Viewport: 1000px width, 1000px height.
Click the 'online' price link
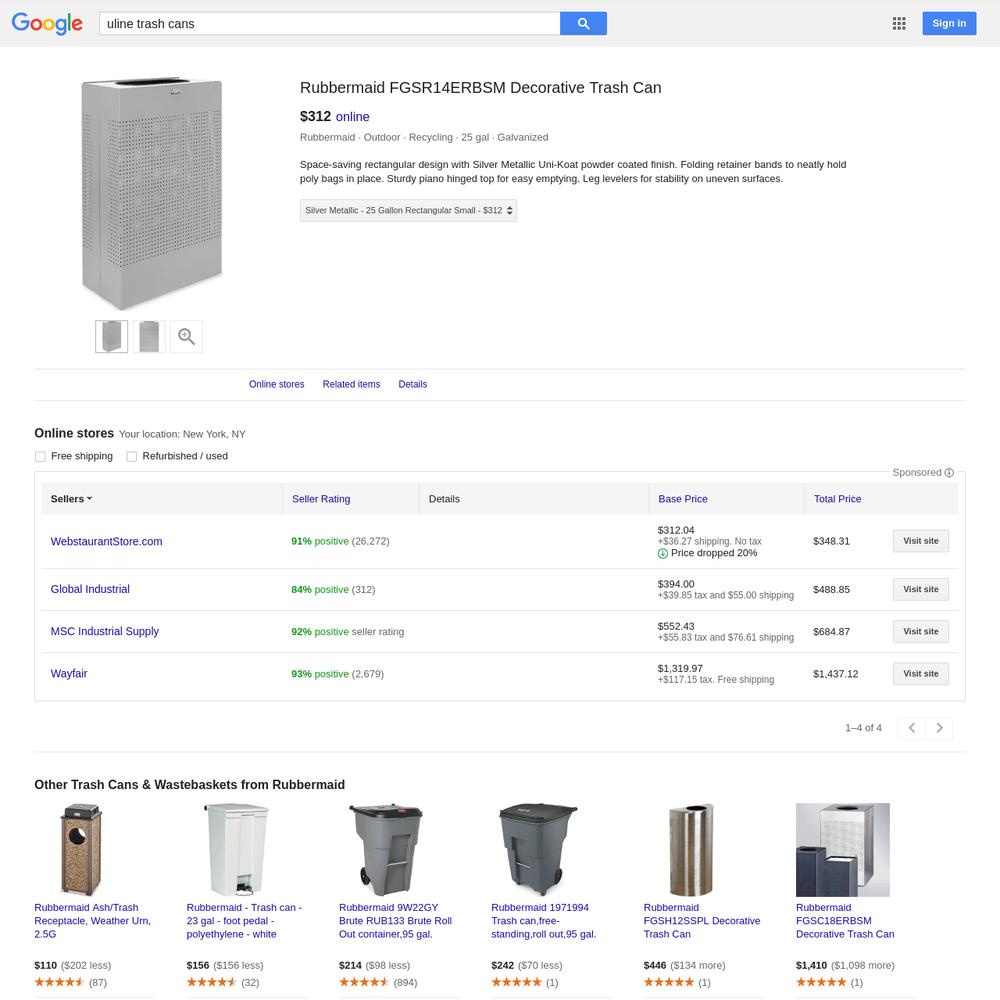point(353,117)
